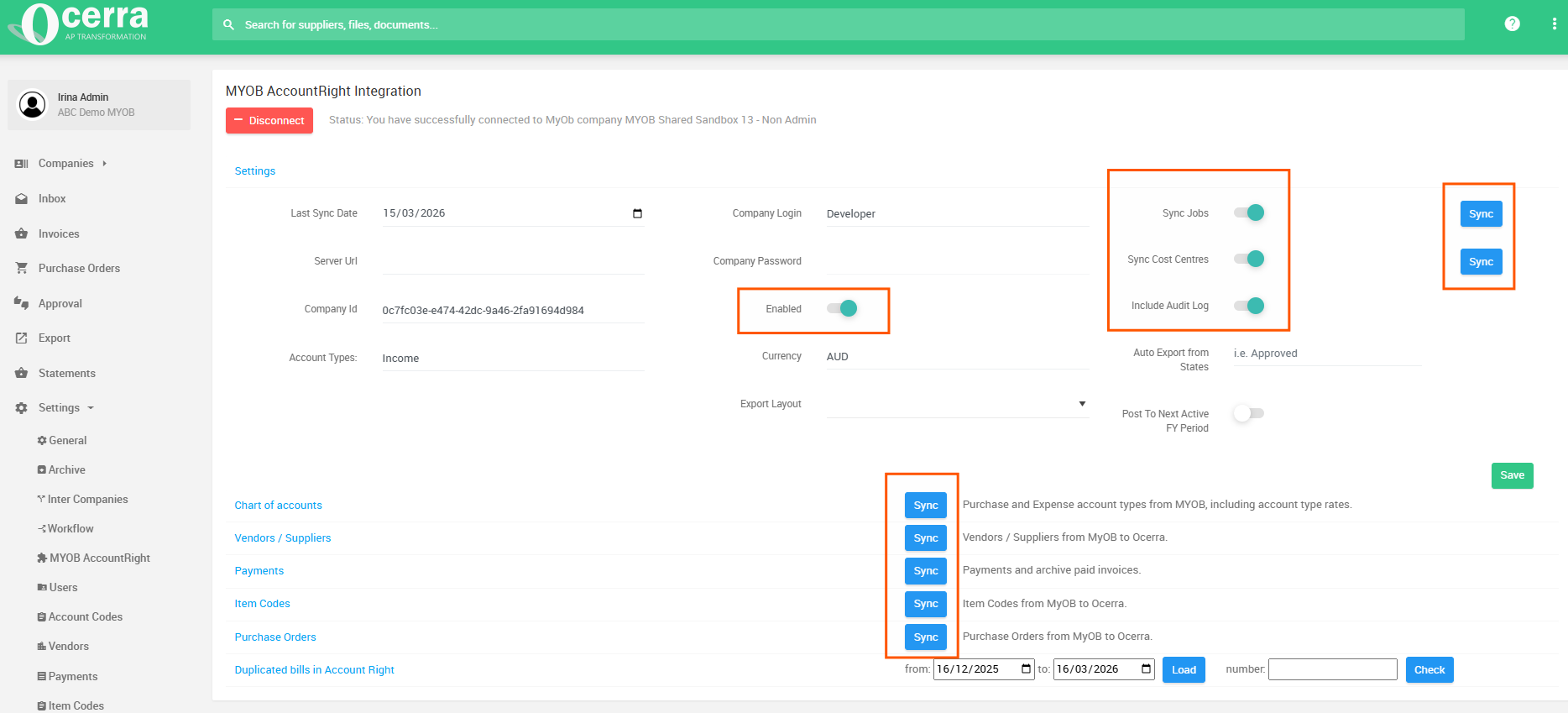This screenshot has width=1568, height=713.
Task: Click the Chart of accounts link
Action: (x=278, y=505)
